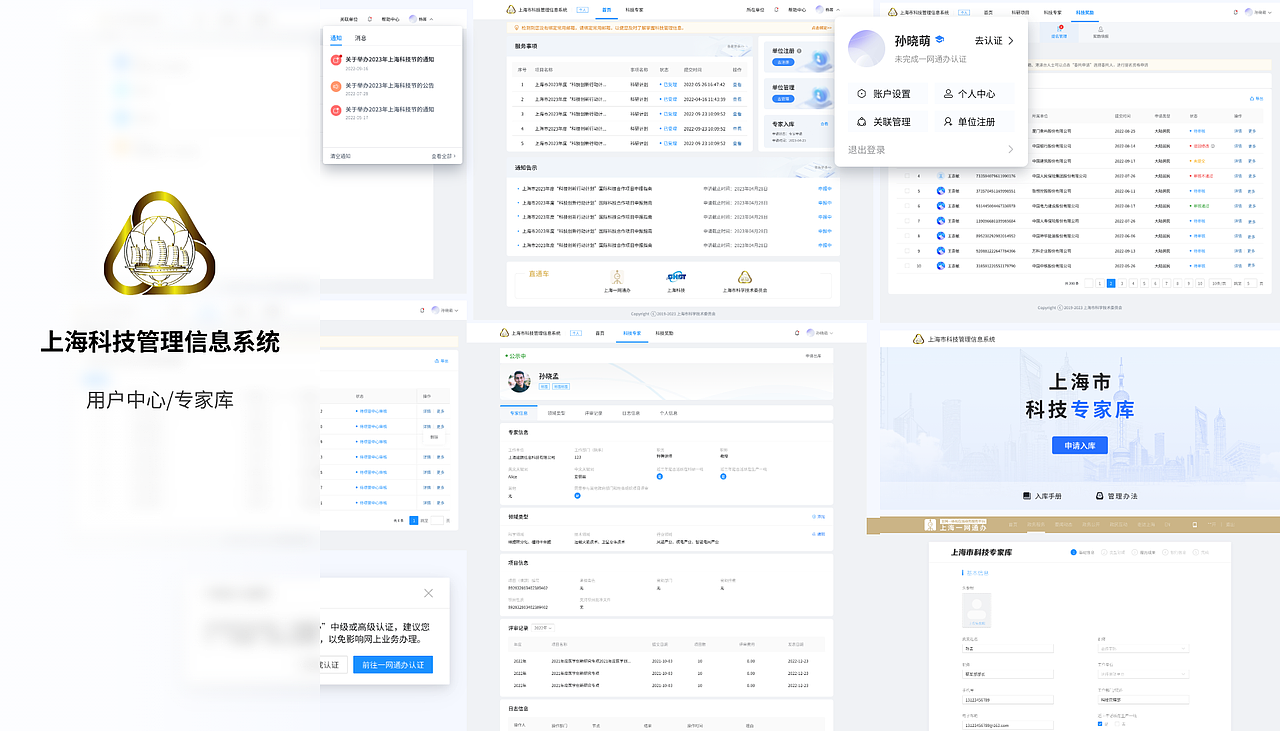This screenshot has height=731, width=1280.
Task: Select the first step indicator in 上海市科技专家库 form
Action: tap(1073, 551)
